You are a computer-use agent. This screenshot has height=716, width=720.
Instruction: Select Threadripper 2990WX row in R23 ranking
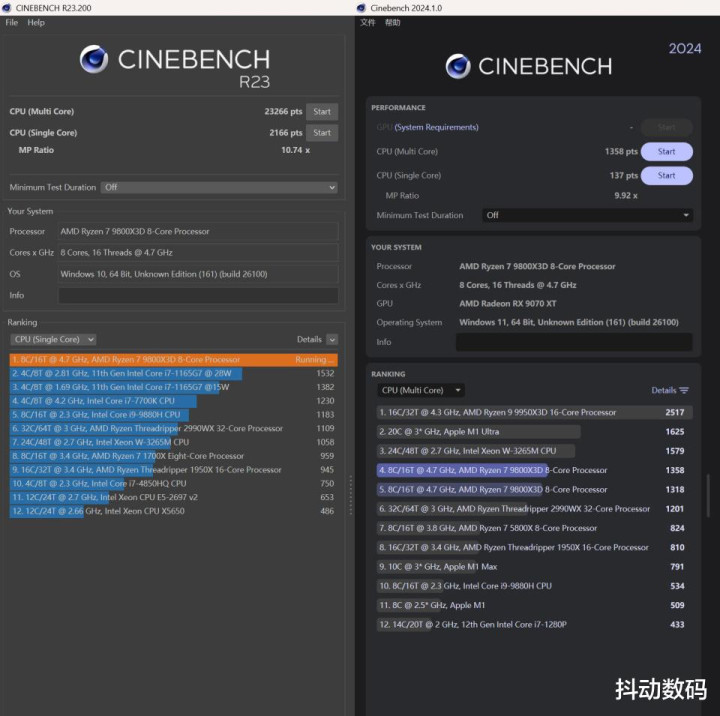[x=174, y=428]
